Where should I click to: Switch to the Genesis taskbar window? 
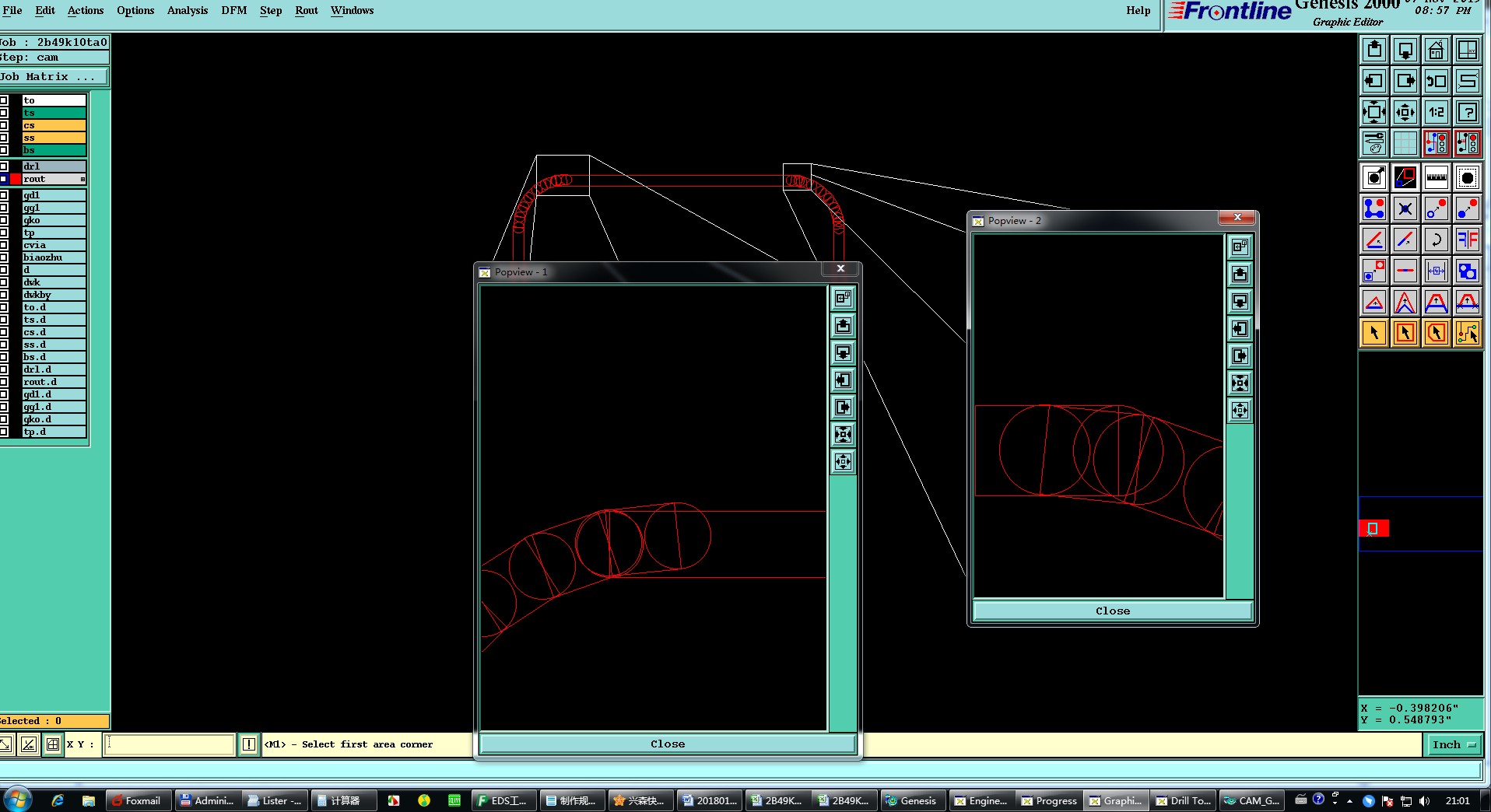[912, 800]
